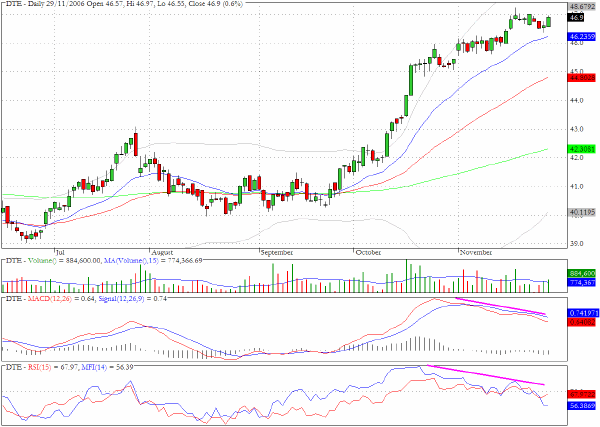Click the lower band label 40.1195
600x427 pixels.
[x=582, y=212]
